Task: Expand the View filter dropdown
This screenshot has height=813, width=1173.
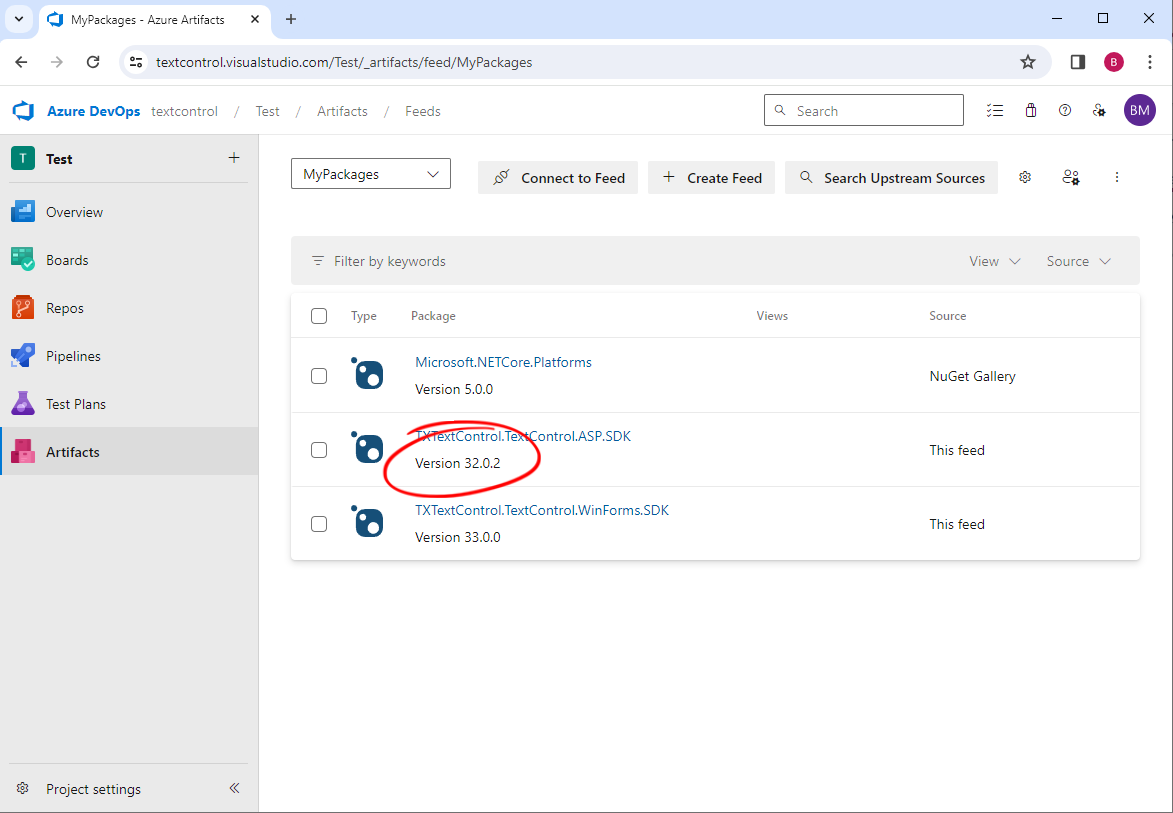Action: (994, 260)
